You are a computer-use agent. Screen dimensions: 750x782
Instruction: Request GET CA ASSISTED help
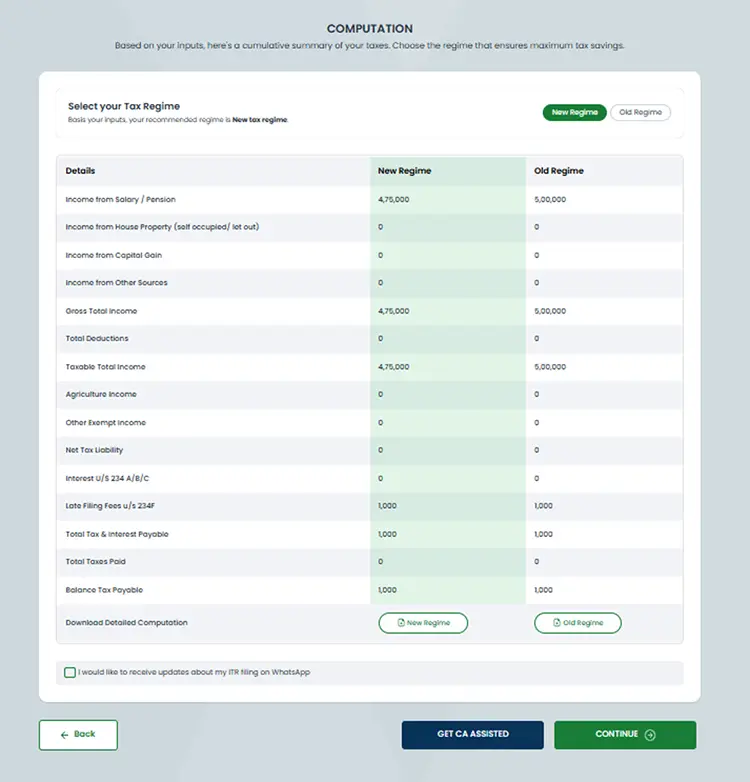pyautogui.click(x=473, y=735)
